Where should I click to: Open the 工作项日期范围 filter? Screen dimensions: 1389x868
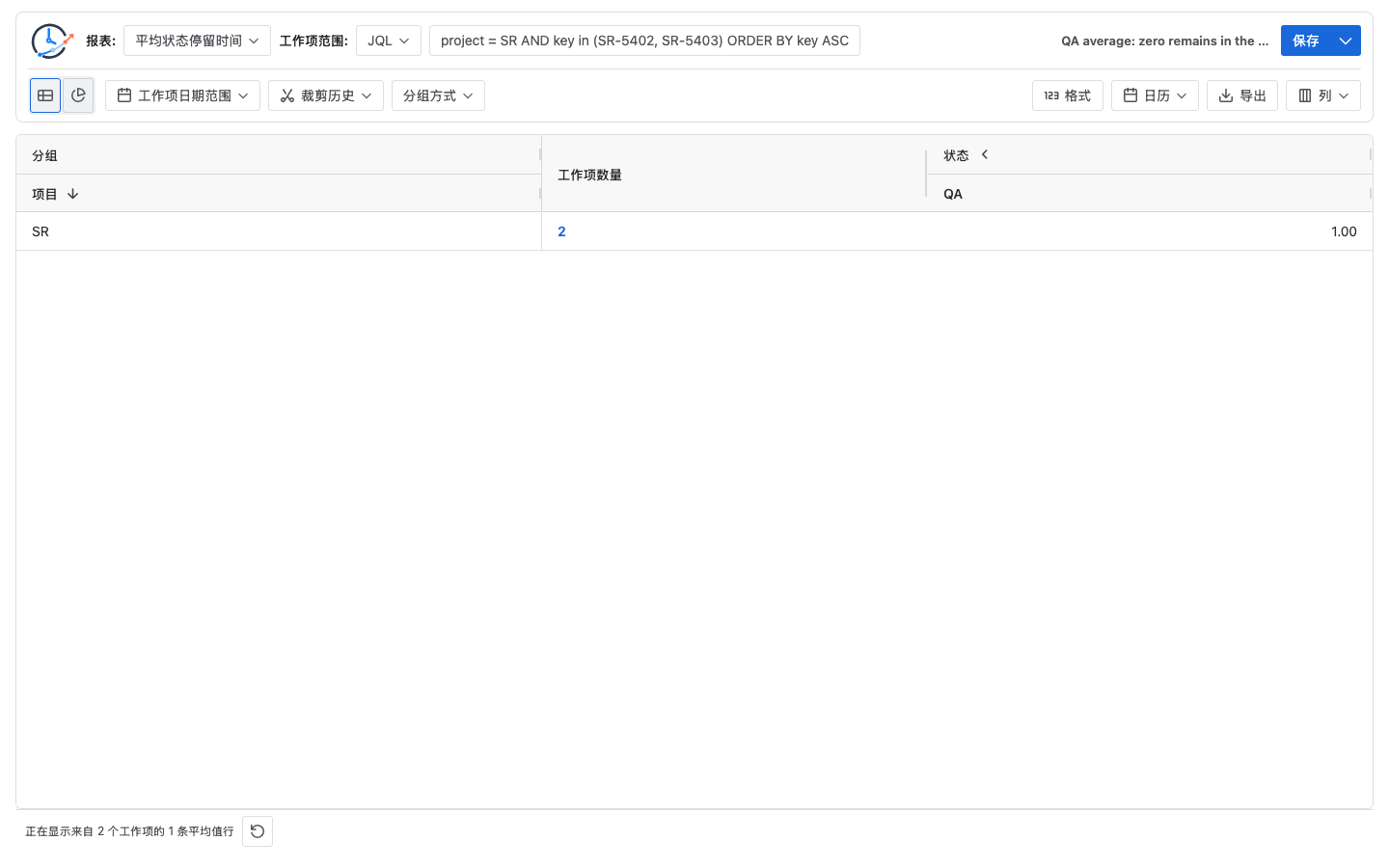click(x=182, y=95)
